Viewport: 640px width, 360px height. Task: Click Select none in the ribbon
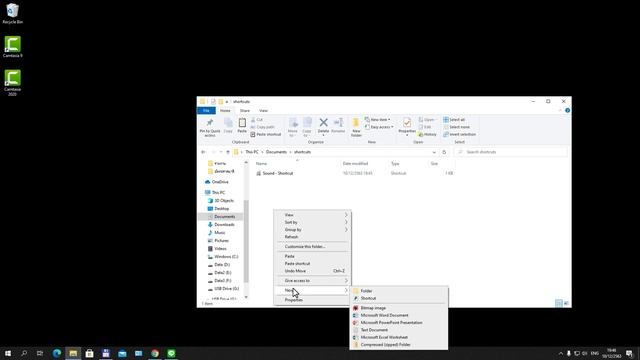tap(456, 127)
